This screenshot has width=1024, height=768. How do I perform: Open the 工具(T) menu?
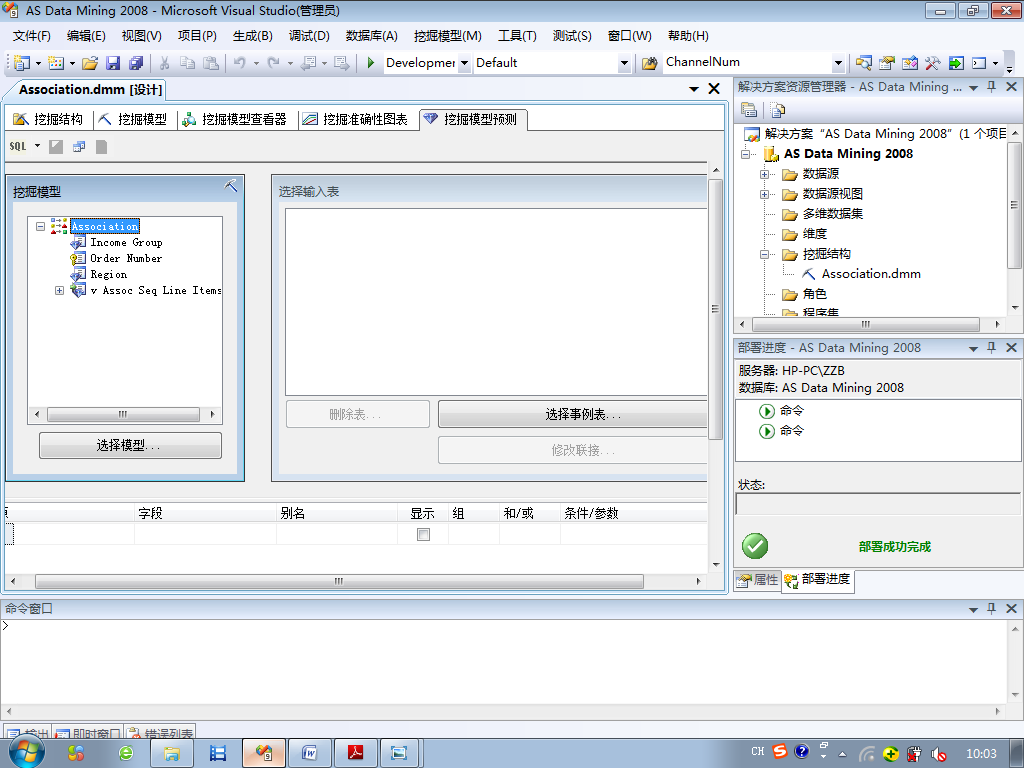[517, 36]
